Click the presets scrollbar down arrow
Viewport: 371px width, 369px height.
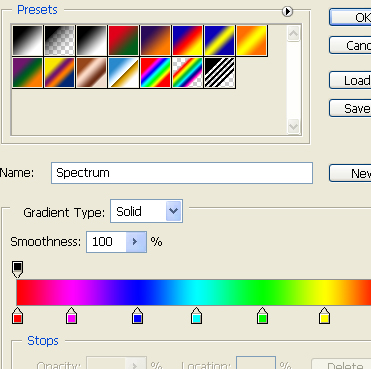[x=294, y=127]
